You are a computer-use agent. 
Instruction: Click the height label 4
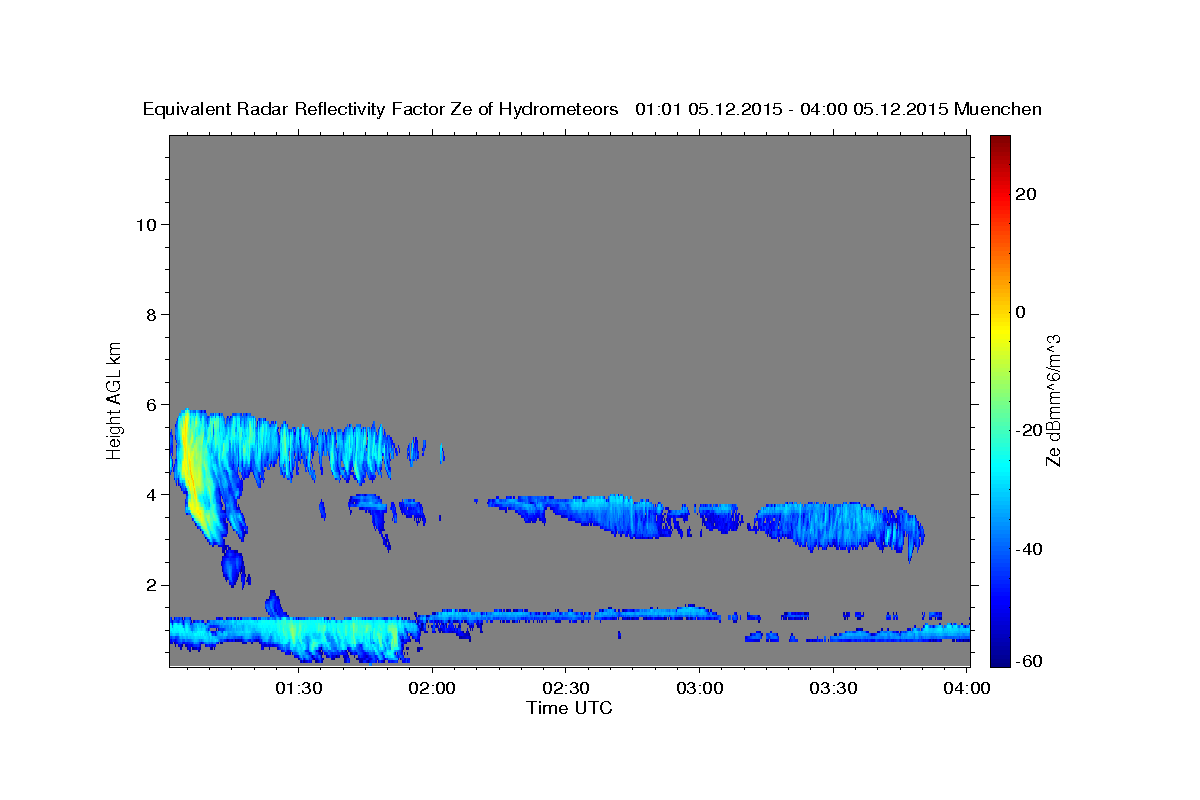152,495
